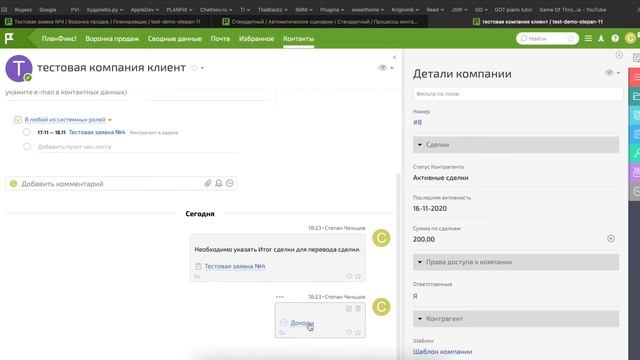Open dropdown arrow beside company header eye
Screen dimensions: 640x360
(x=392, y=68)
